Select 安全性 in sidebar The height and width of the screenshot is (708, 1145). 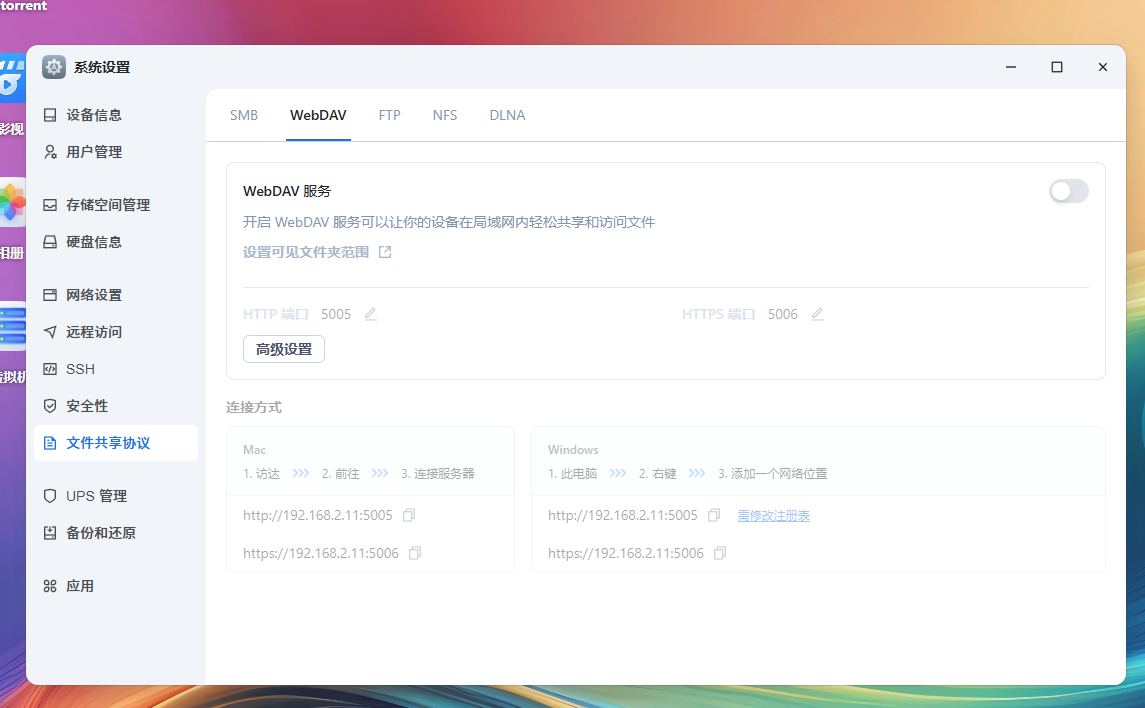(115, 406)
